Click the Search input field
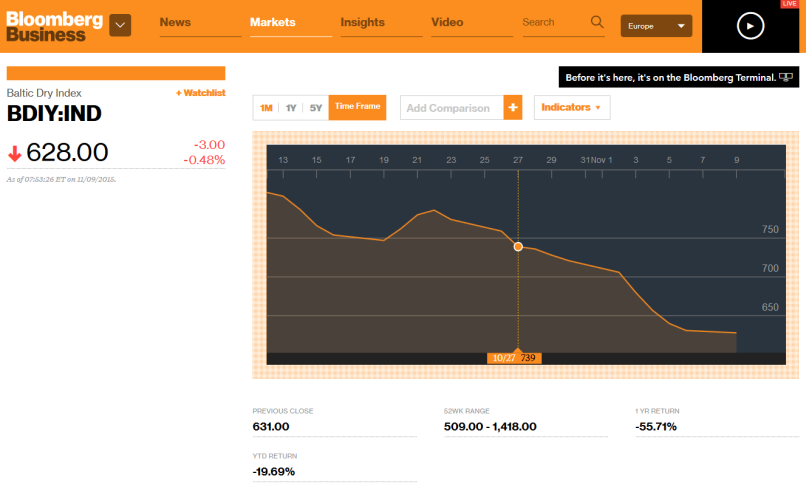 pos(550,22)
